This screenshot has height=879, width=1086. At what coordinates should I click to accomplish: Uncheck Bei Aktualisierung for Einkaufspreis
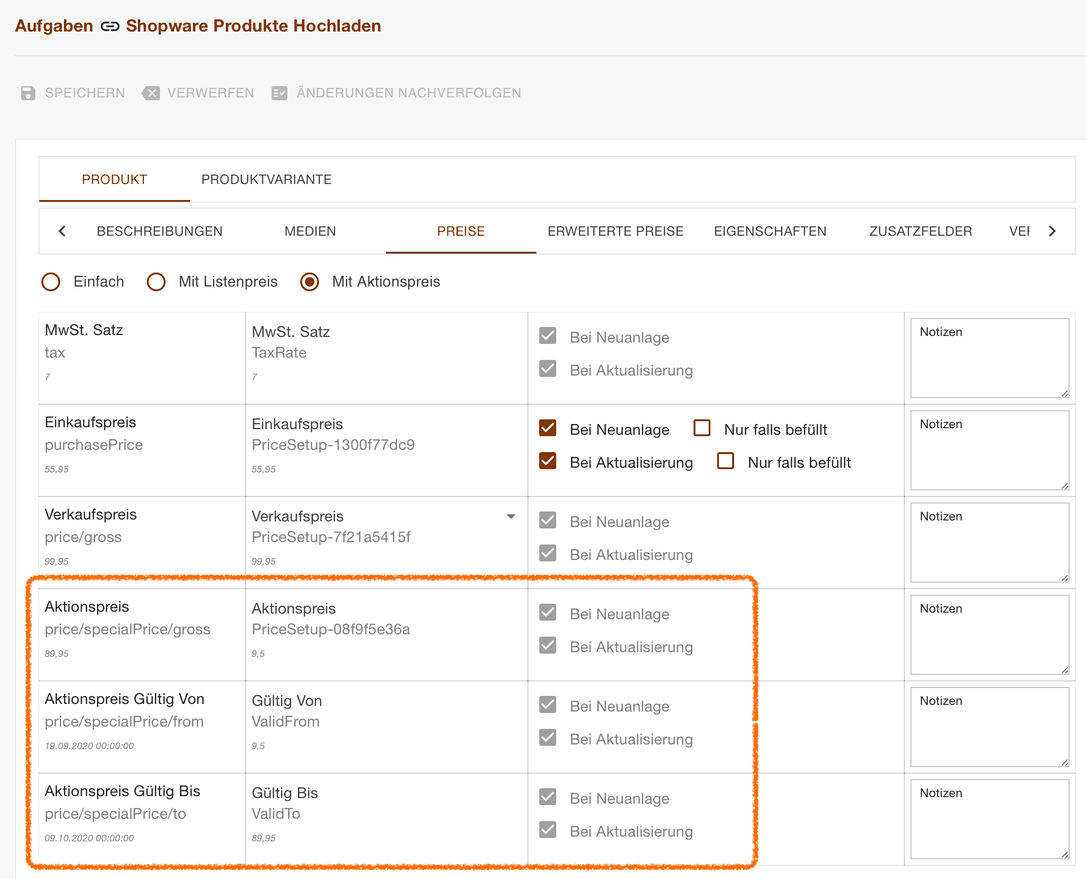pos(548,461)
